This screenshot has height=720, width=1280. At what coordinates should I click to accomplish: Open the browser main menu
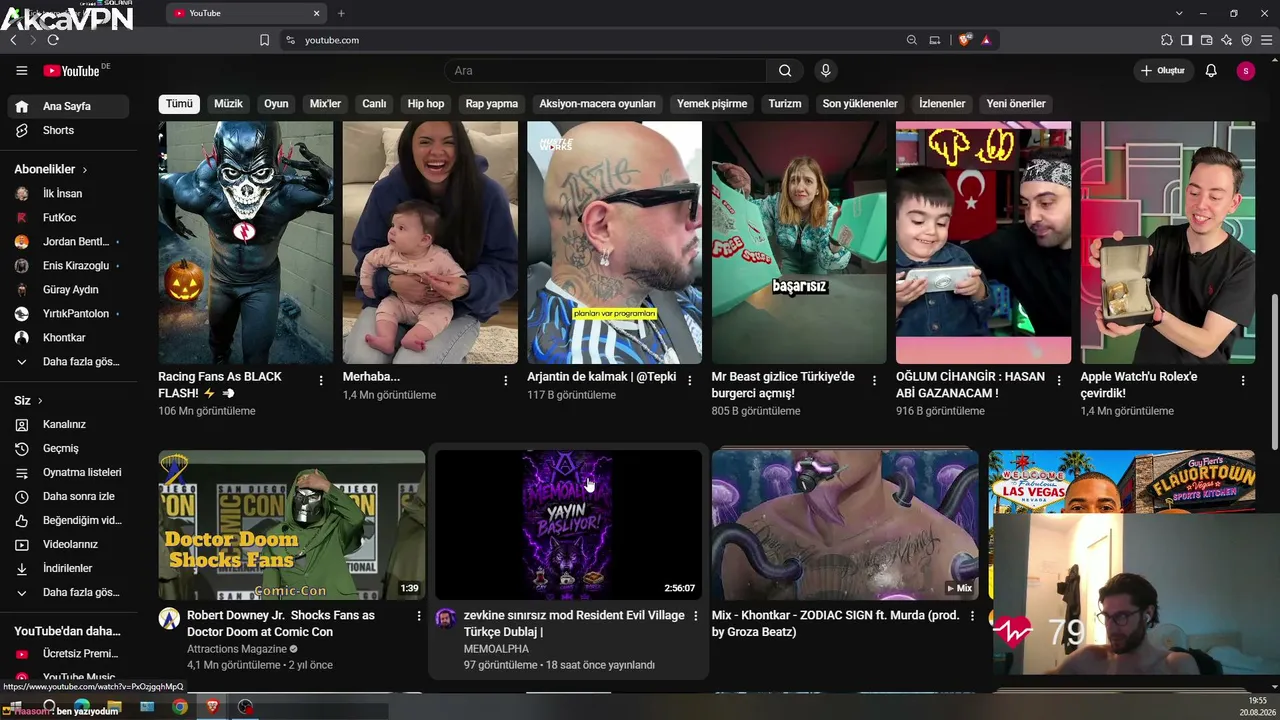point(1266,40)
